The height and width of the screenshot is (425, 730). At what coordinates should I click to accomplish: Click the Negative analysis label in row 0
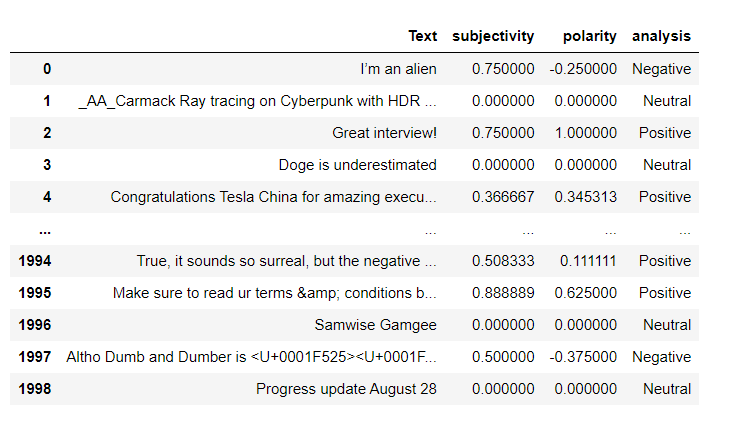pyautogui.click(x=661, y=69)
